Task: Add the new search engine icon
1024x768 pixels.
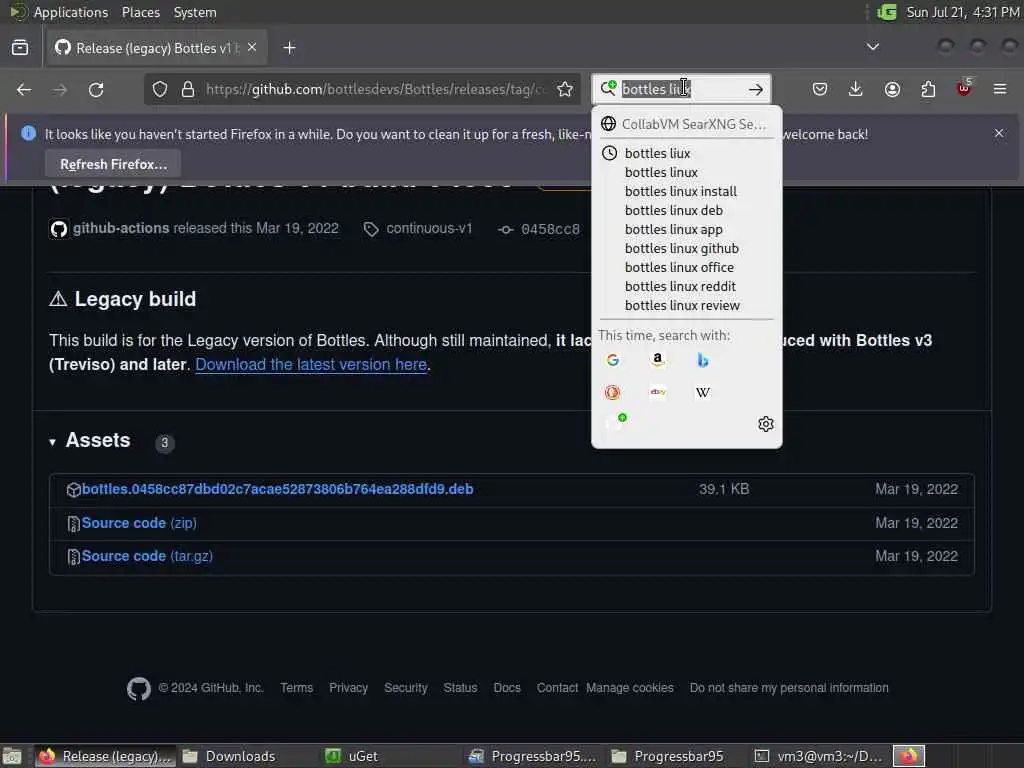Action: [x=616, y=421]
